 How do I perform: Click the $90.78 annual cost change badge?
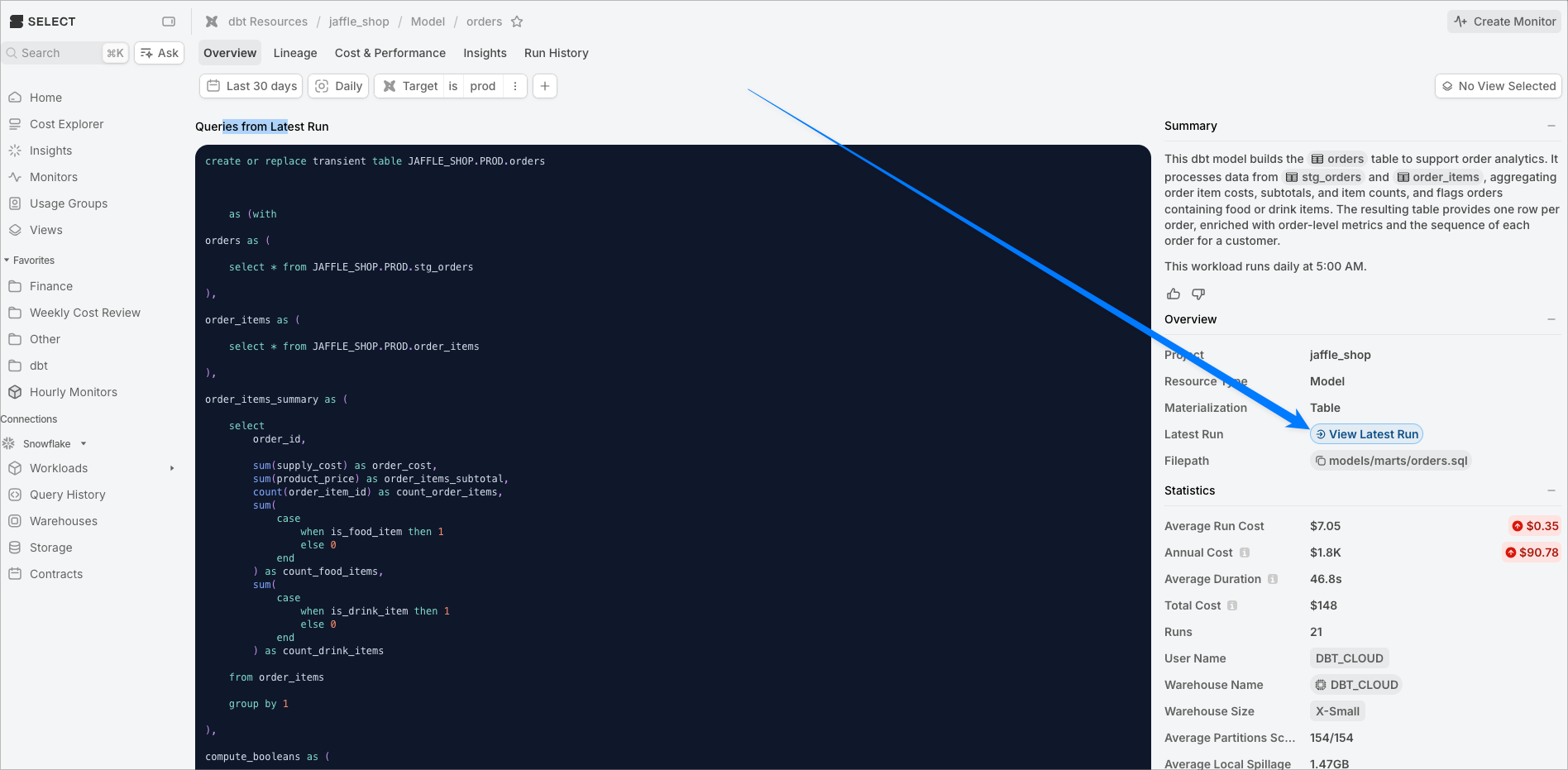[1532, 552]
